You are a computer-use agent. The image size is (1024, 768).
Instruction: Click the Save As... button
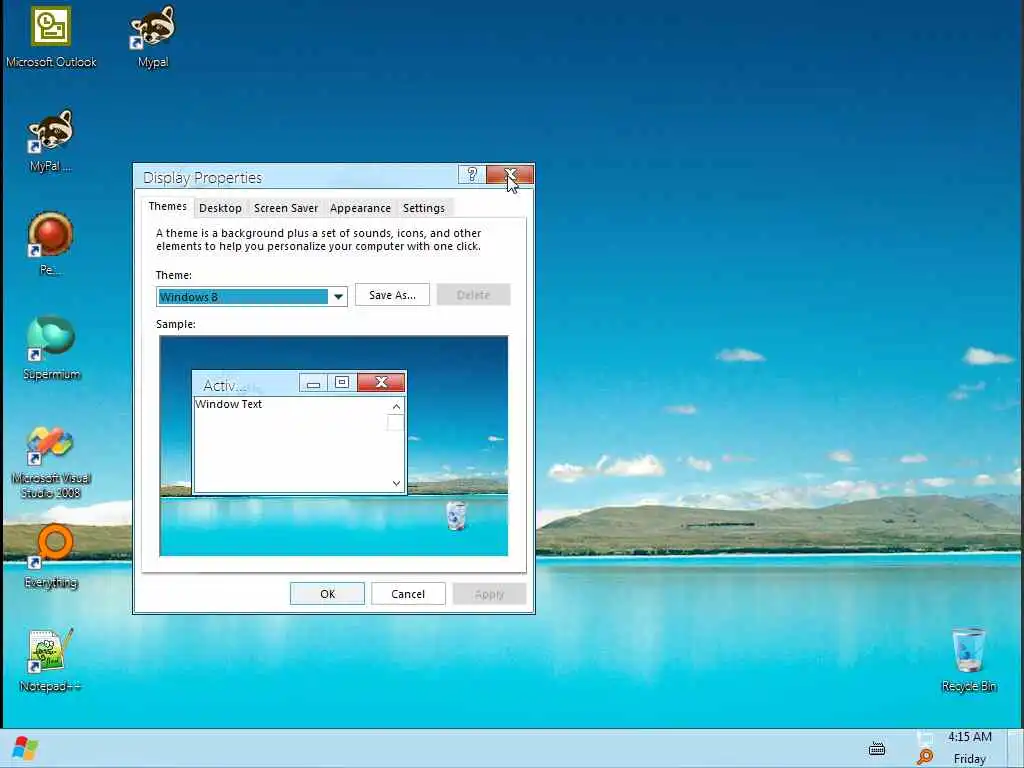392,295
